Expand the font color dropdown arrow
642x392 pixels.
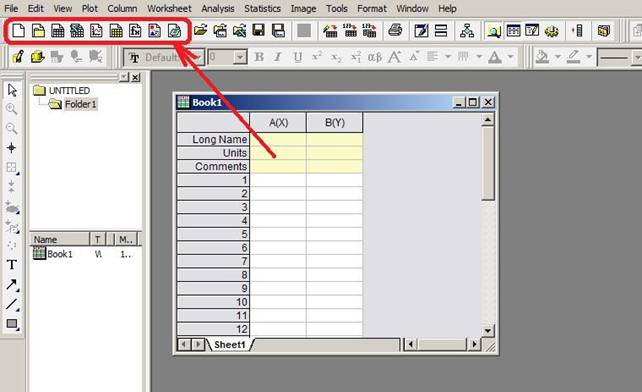click(x=510, y=57)
